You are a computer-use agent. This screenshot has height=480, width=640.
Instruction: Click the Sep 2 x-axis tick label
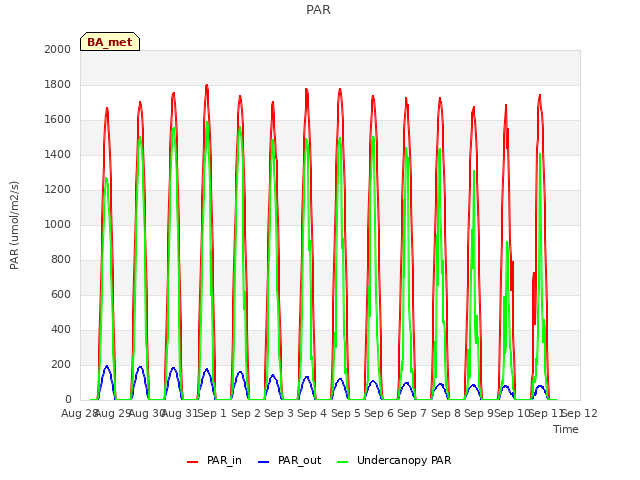click(x=246, y=413)
